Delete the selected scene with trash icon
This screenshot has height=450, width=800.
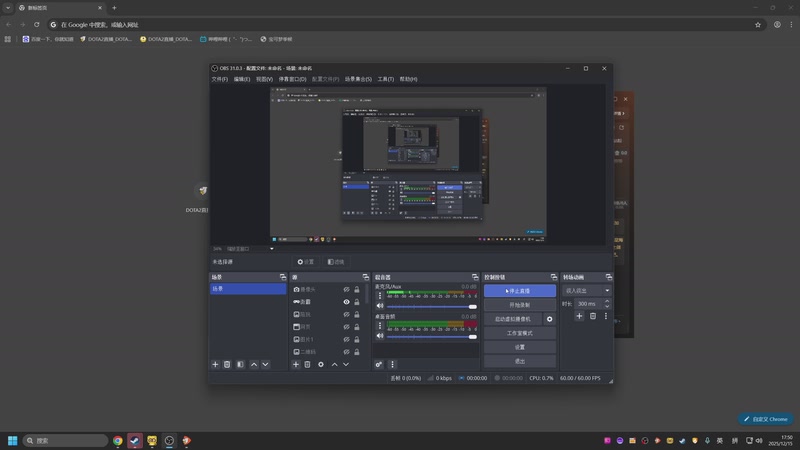pos(227,364)
